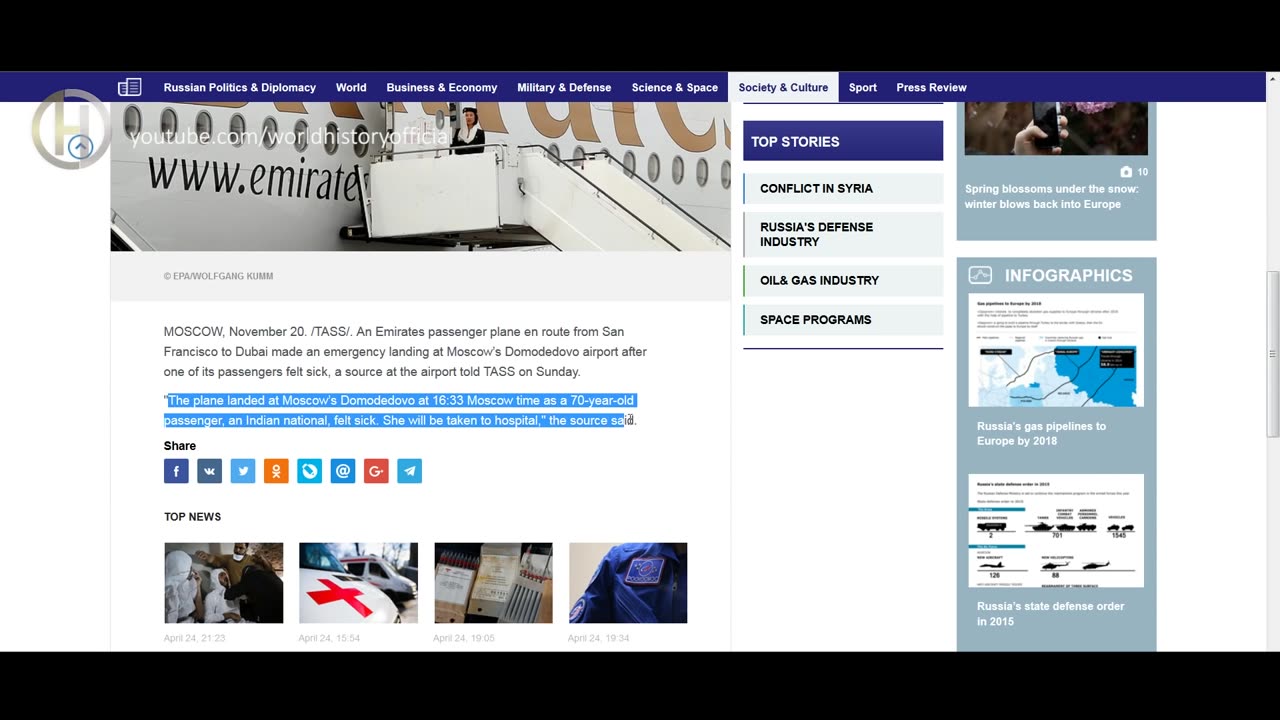Open Conflict in Syria top story
Image resolution: width=1280 pixels, height=720 pixels.
843,188
